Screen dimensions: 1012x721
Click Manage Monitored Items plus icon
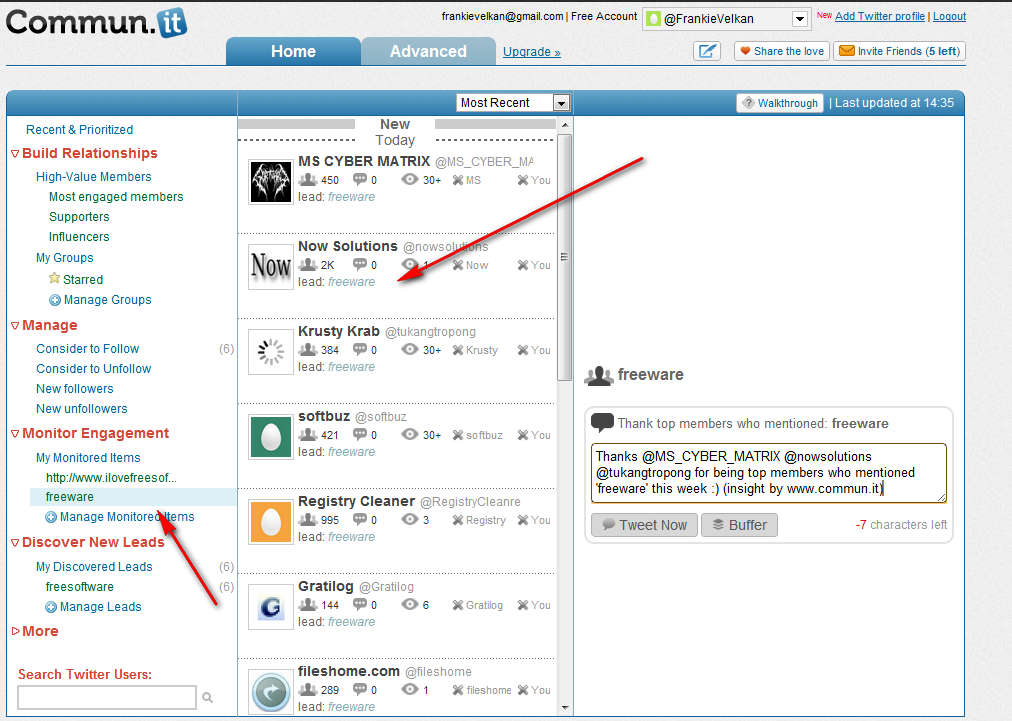pos(51,517)
